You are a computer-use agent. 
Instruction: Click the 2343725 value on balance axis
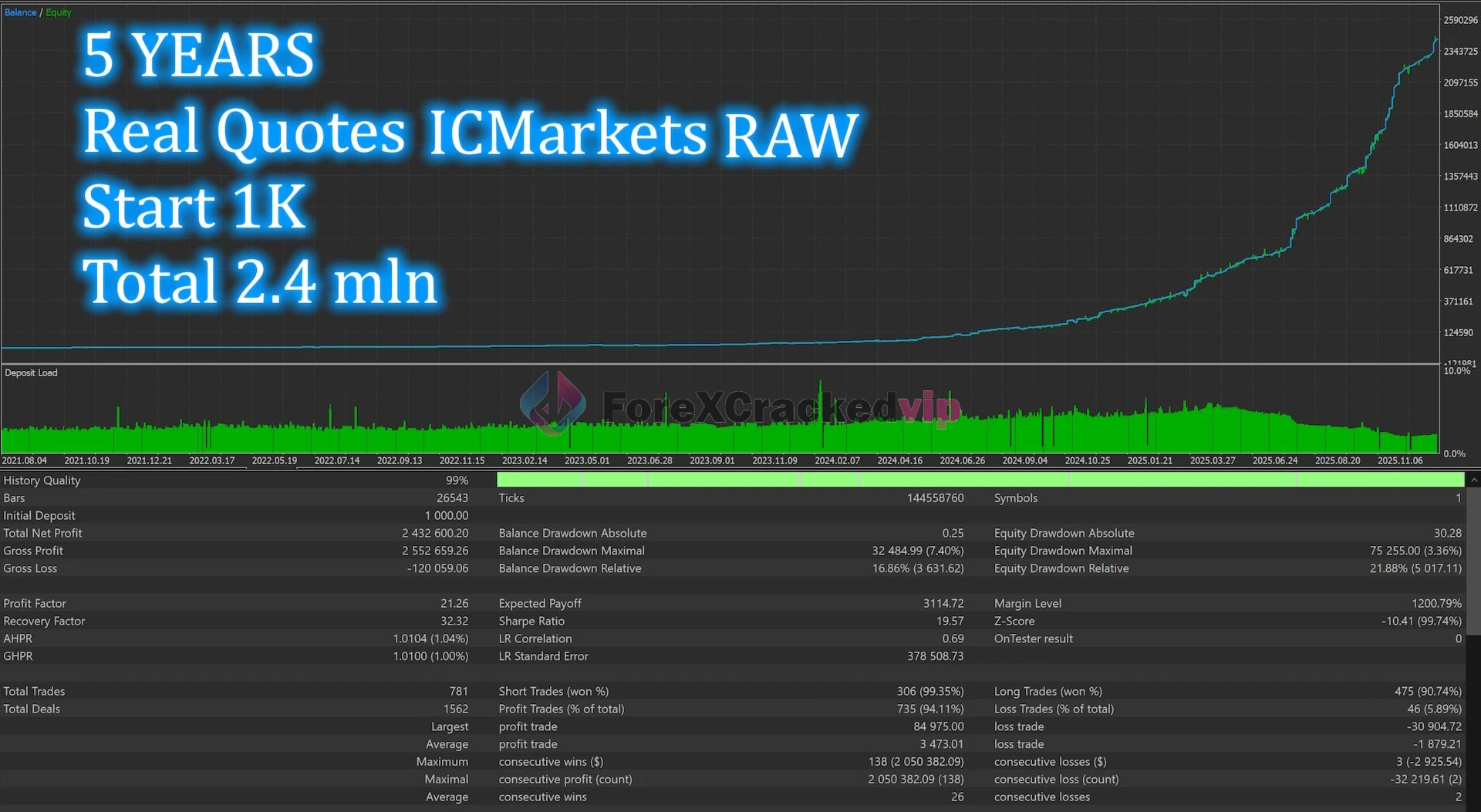[1460, 52]
